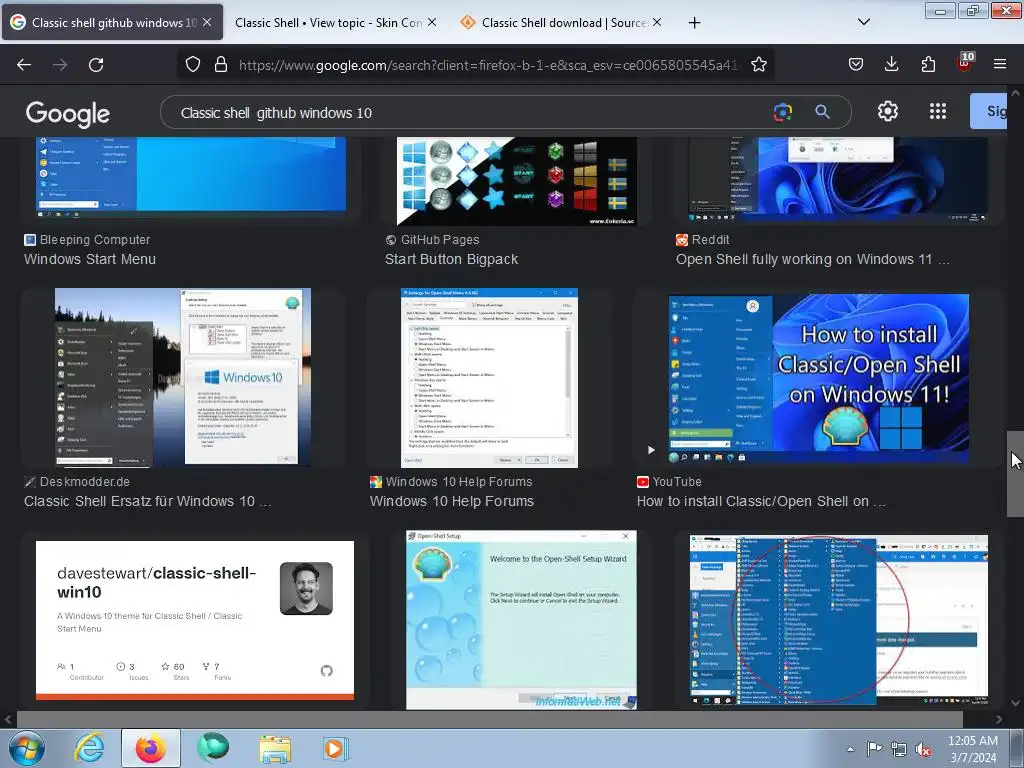This screenshot has height=768, width=1024.
Task: Save page to Pocket
Action: click(x=856, y=64)
